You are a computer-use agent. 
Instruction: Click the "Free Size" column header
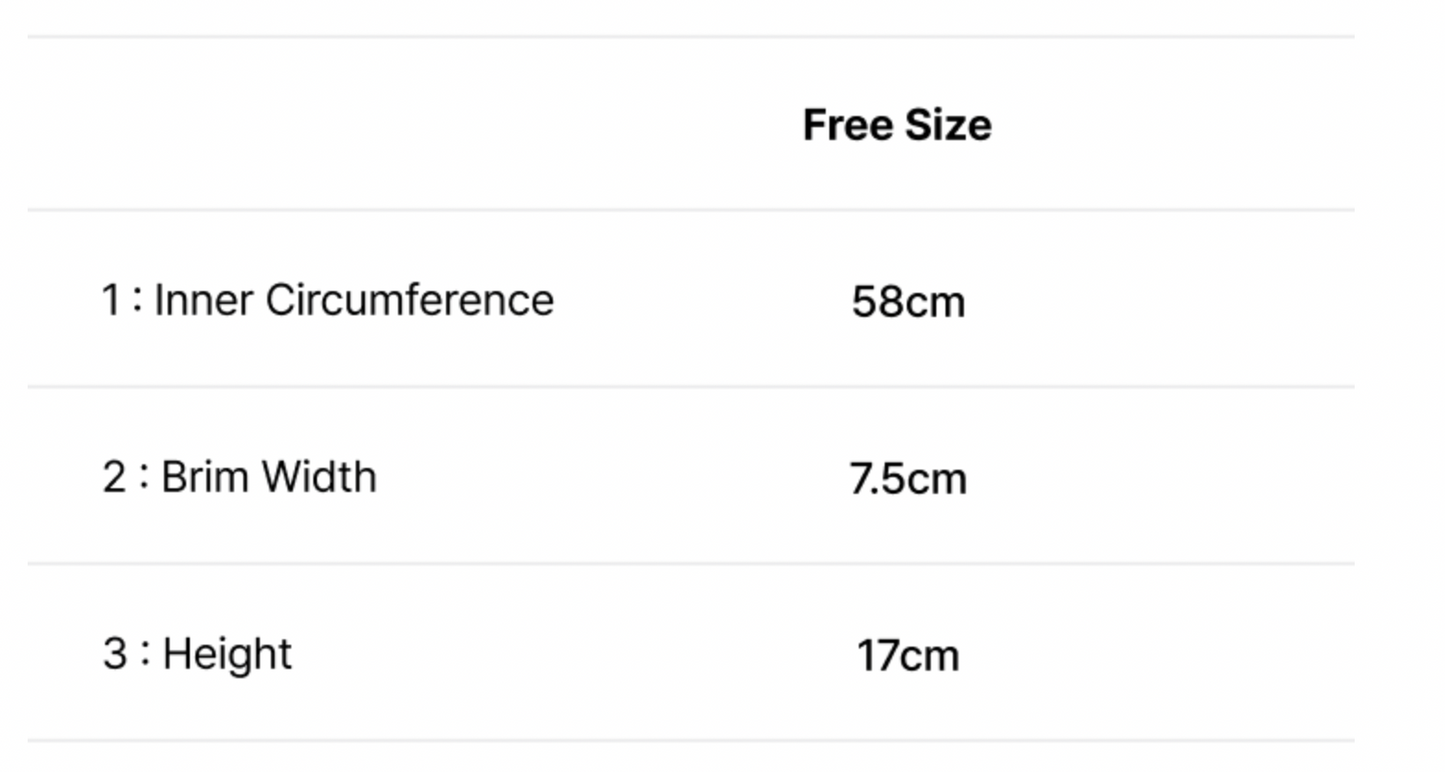click(897, 125)
